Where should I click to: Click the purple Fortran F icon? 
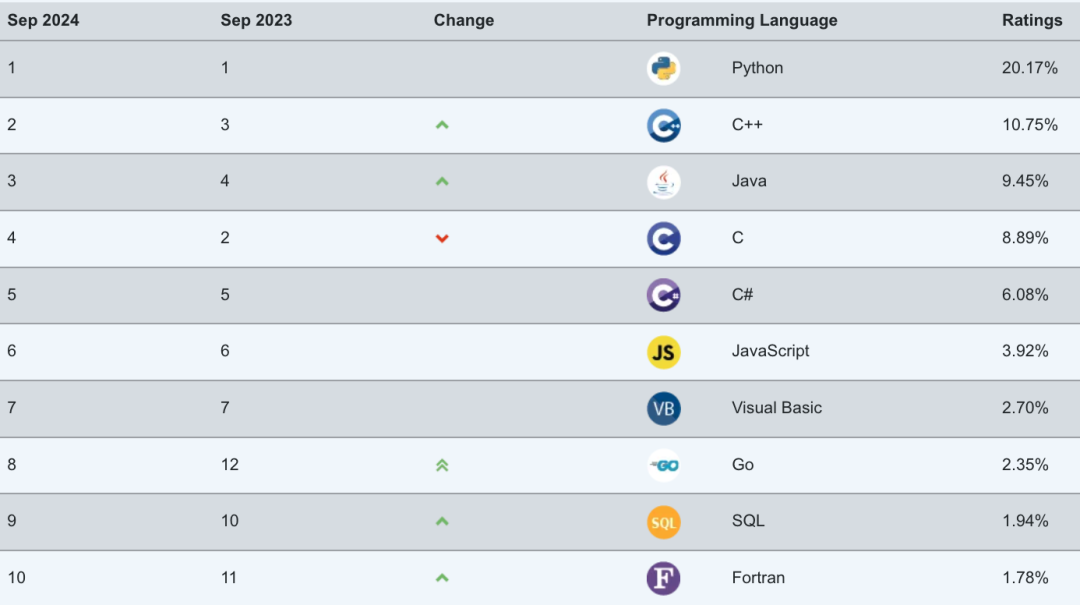pos(663,578)
